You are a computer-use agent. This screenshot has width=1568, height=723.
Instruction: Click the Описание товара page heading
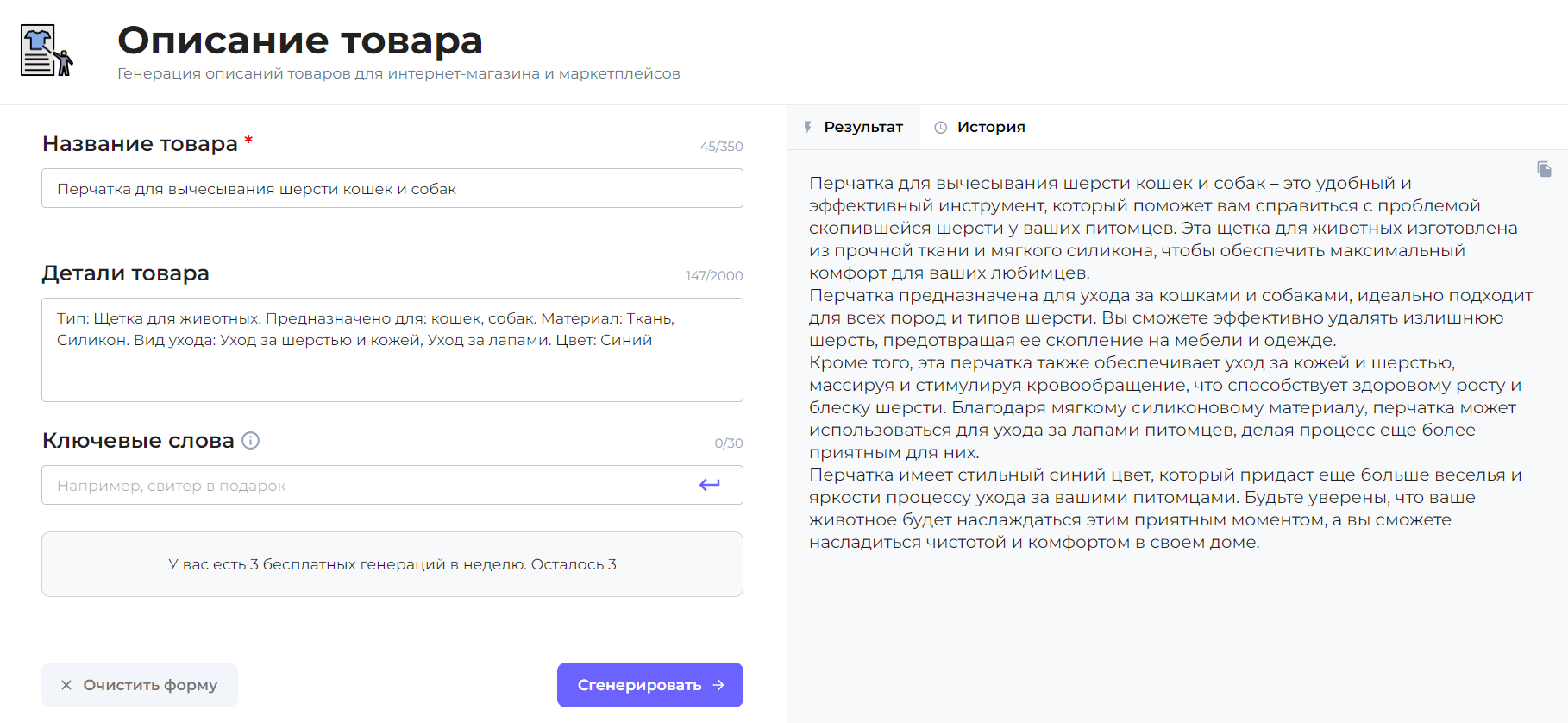[x=299, y=41]
